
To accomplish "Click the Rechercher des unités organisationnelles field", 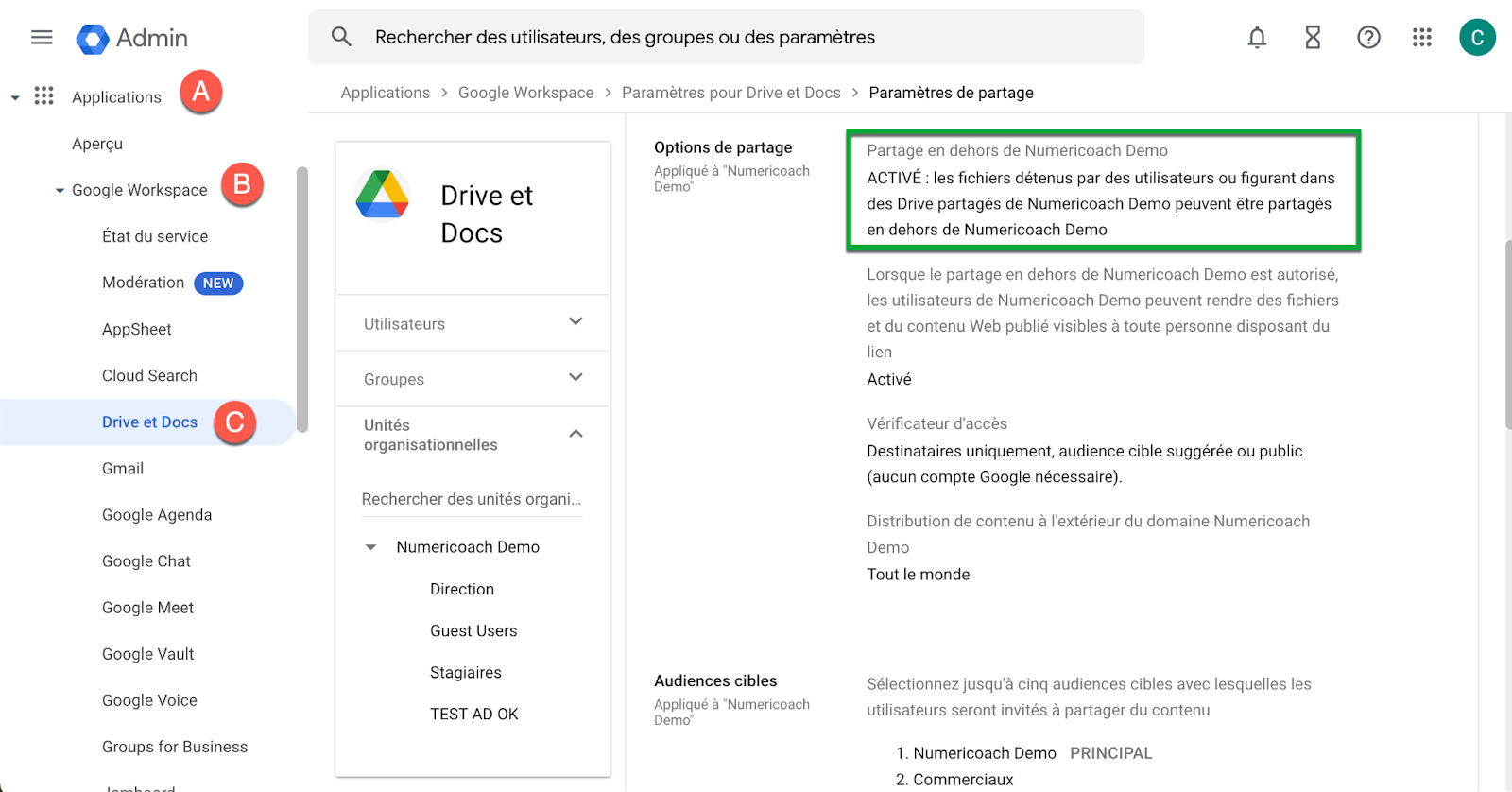I will (472, 499).
